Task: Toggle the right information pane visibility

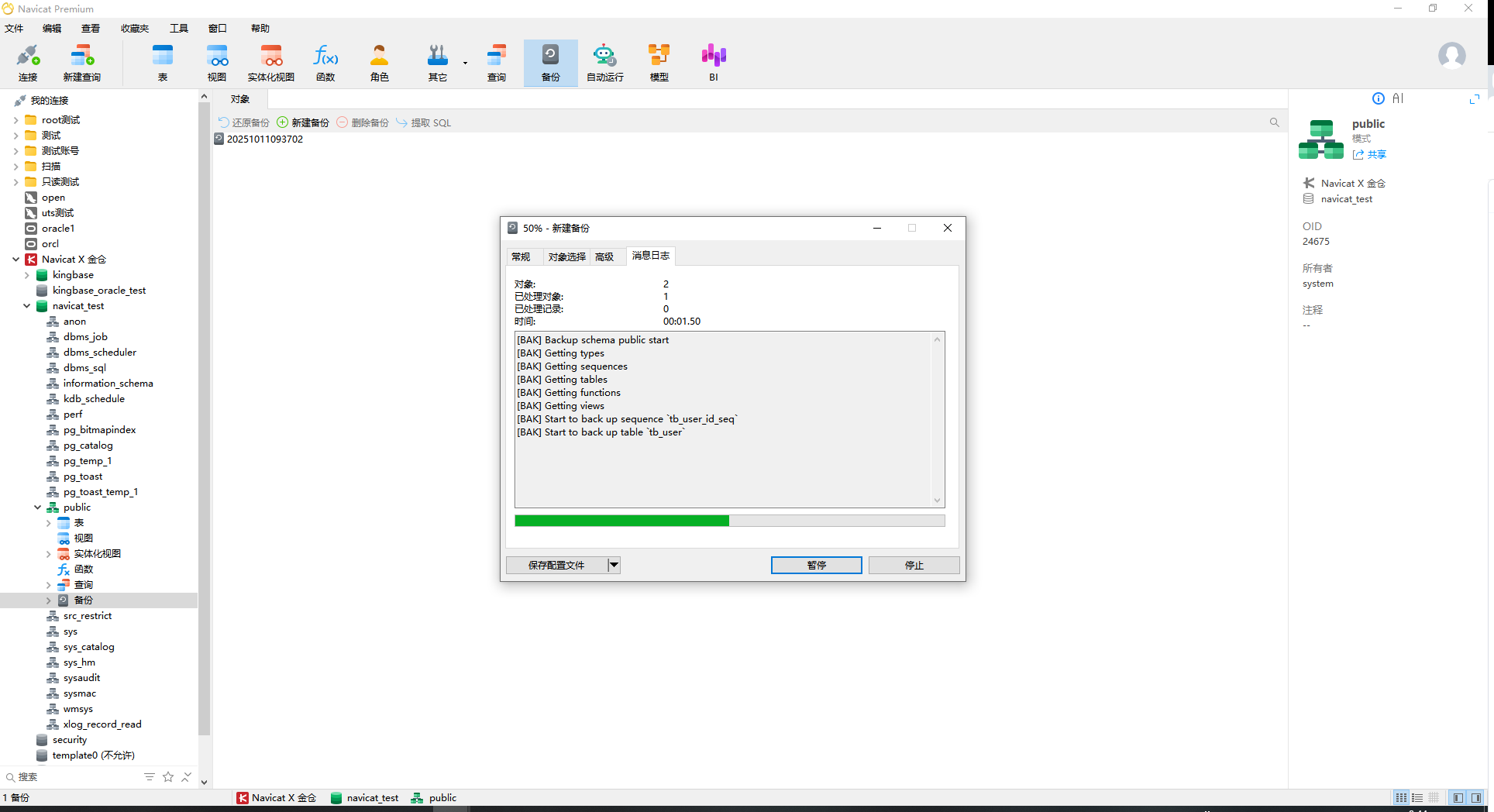Action: [1476, 797]
